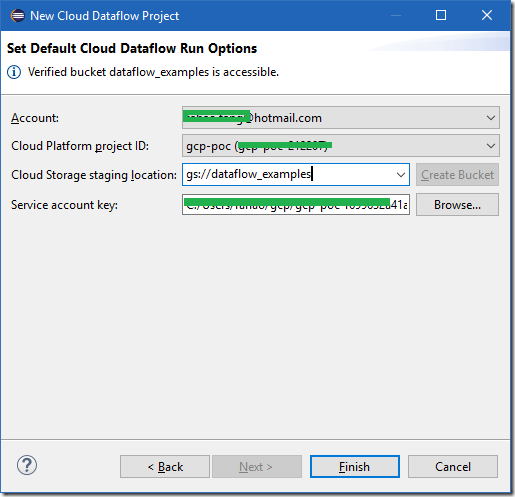Image resolution: width=515 pixels, height=497 pixels.
Task: Cancel the New Cloud Dataflow Project dialog
Action: (x=453, y=467)
